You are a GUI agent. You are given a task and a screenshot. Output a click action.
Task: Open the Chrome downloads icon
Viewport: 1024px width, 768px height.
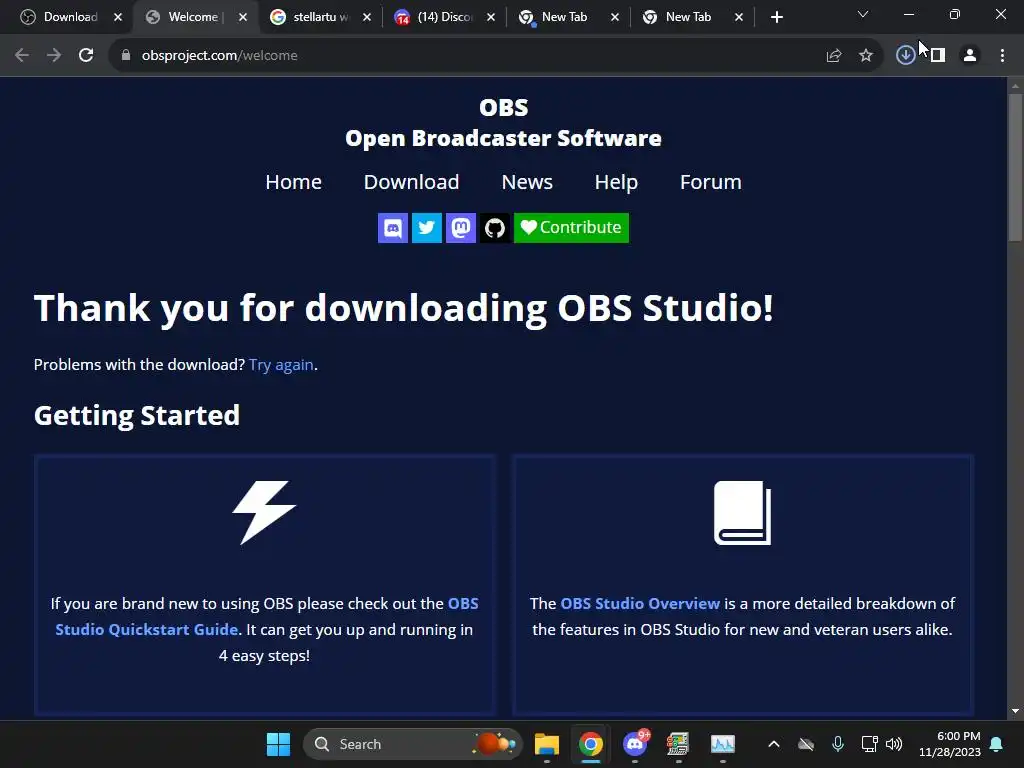click(x=905, y=56)
